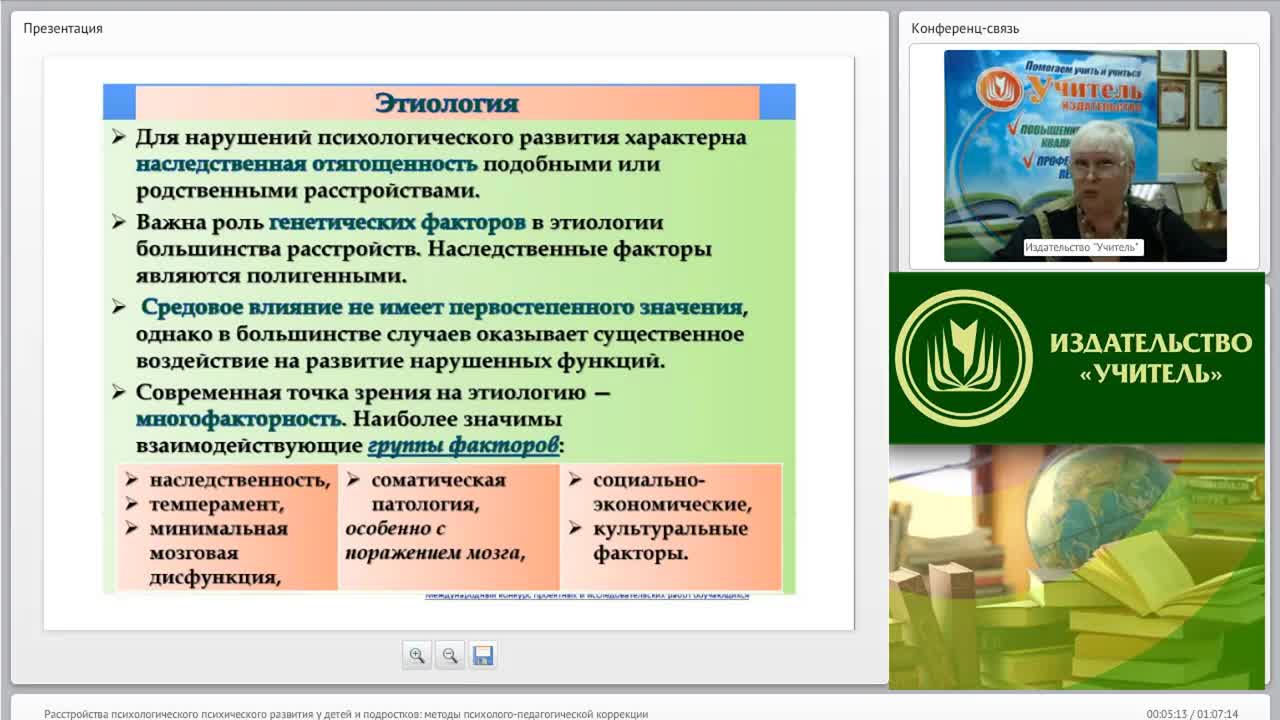The image size is (1280, 720).
Task: Click the 'Этиология' slide heading
Action: (x=447, y=103)
